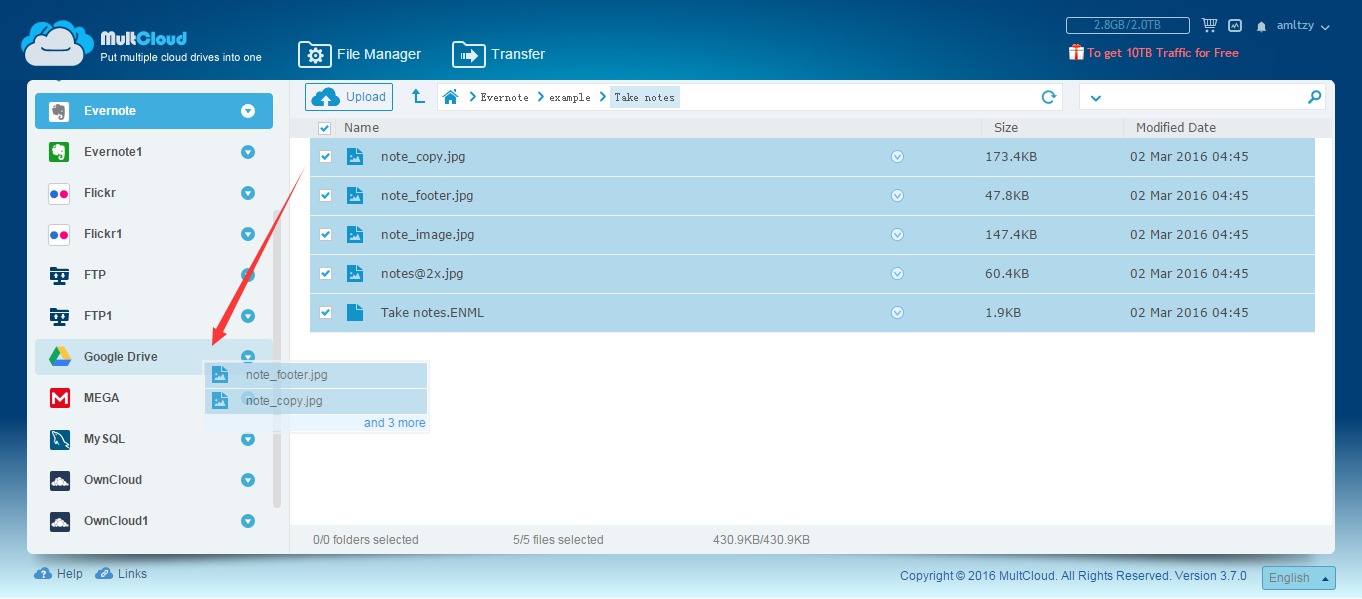
Task: Open notifications bell icon
Action: pos(1262,26)
